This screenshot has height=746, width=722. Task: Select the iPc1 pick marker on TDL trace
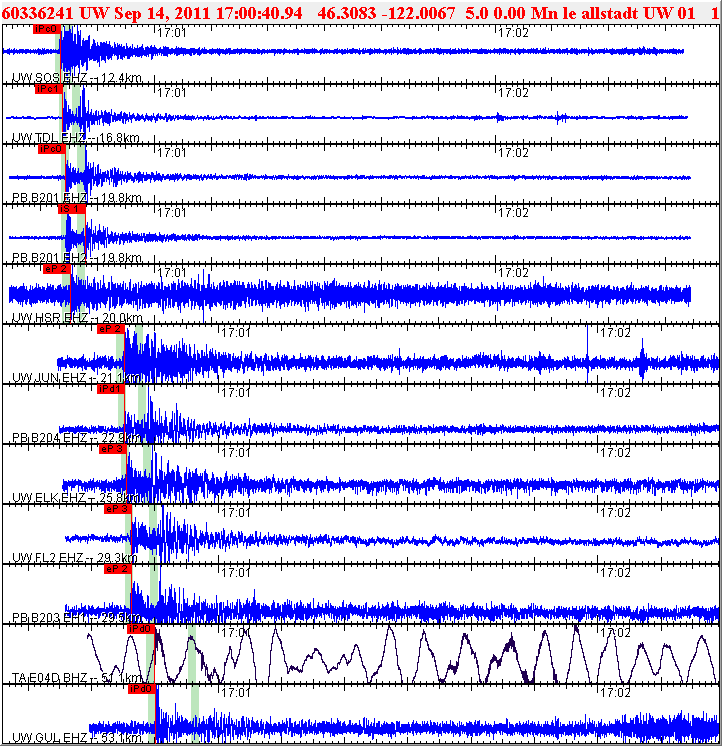tap(49, 89)
